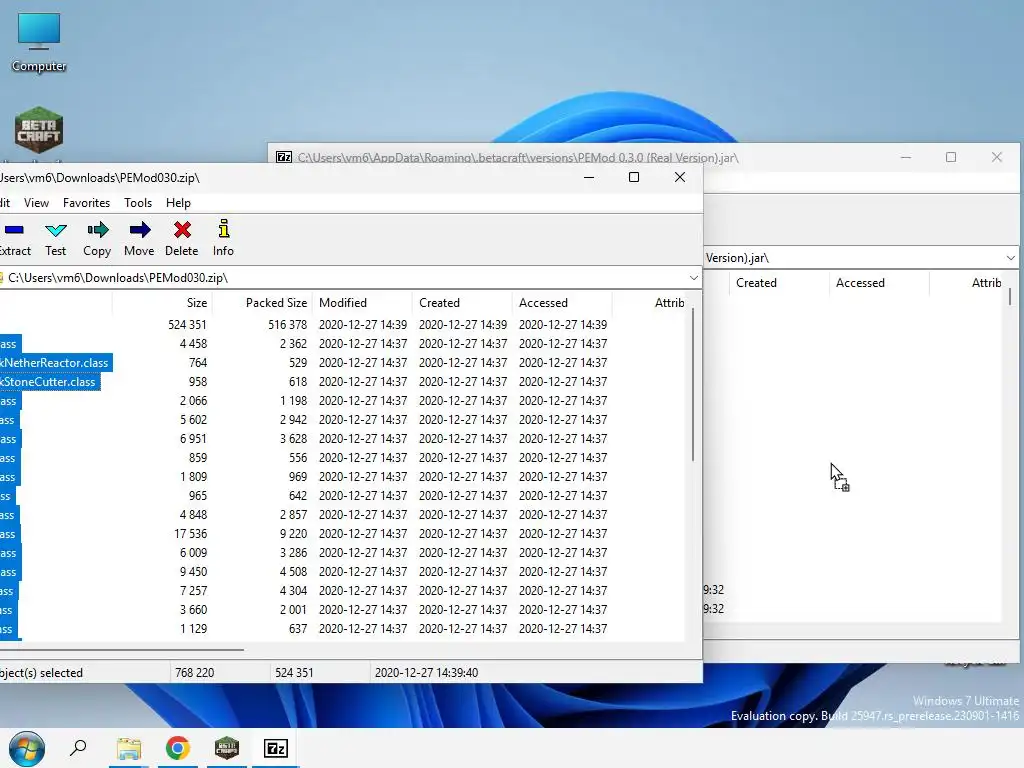Click the modified date 2020-12-27 14:39
This screenshot has height=768, width=1024.
coord(363,325)
